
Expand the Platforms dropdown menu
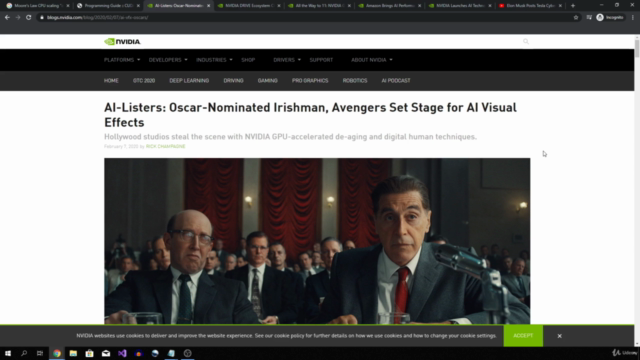tap(122, 60)
